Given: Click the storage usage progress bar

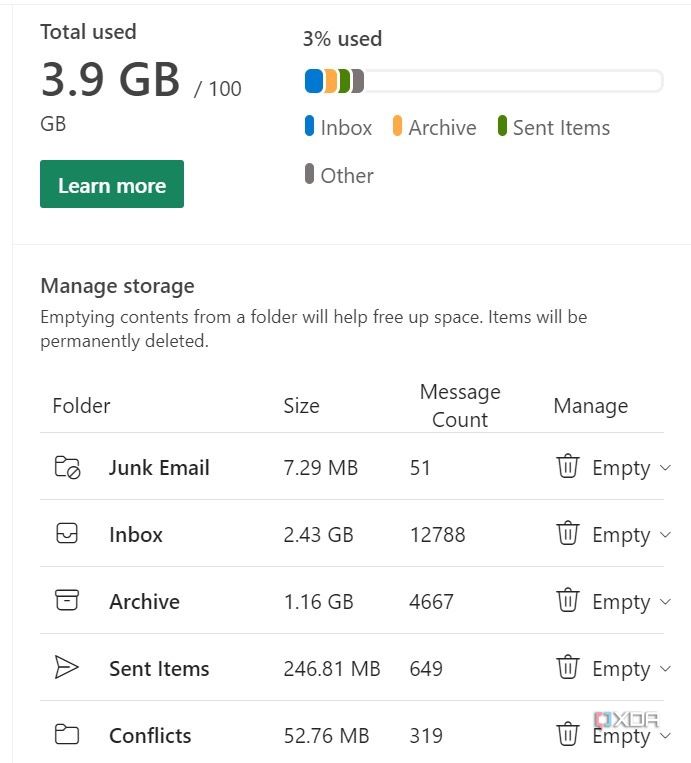Looking at the screenshot, I should [x=483, y=81].
